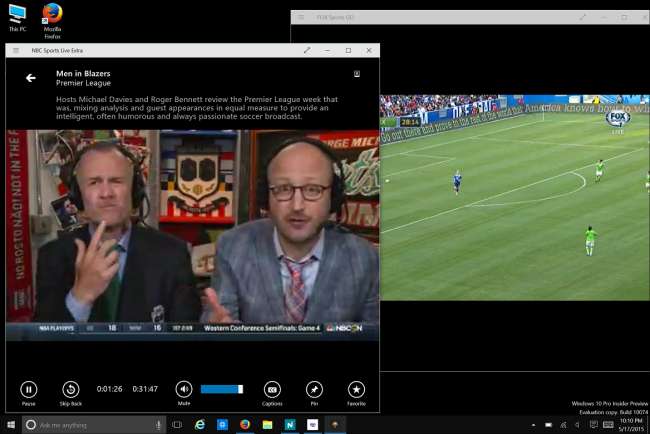The image size is (650, 434).
Task: Click the white tile app icon on taskbar
Action: (313, 425)
